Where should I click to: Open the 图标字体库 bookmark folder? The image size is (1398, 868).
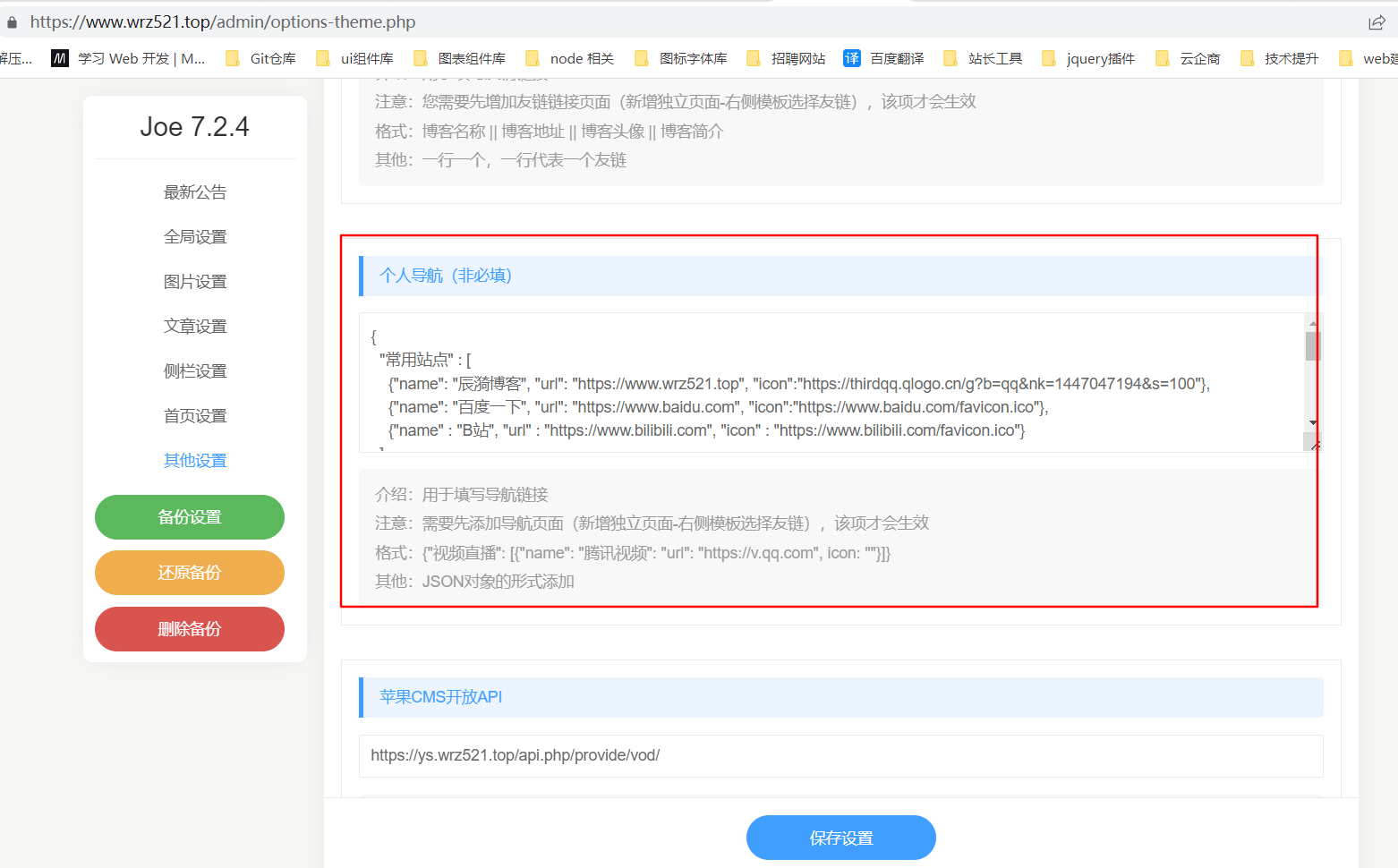(x=680, y=58)
